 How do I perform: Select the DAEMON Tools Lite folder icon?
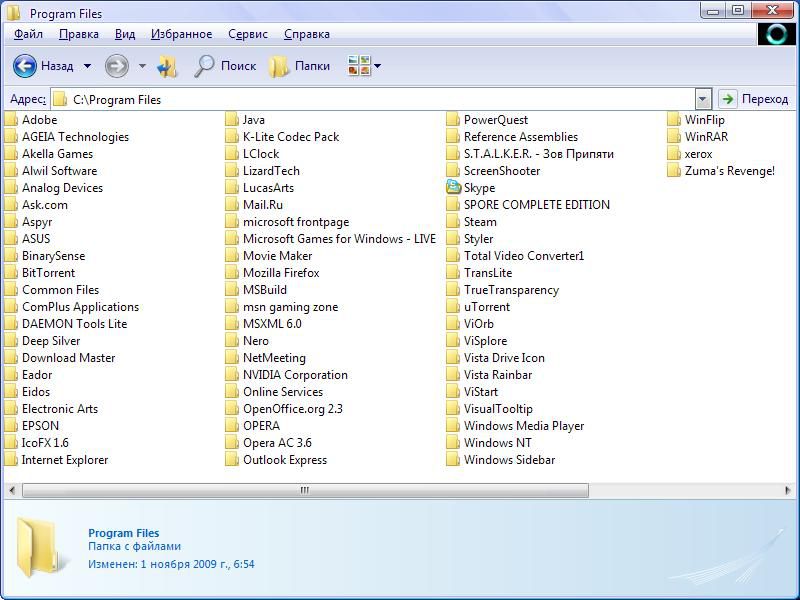(x=11, y=323)
